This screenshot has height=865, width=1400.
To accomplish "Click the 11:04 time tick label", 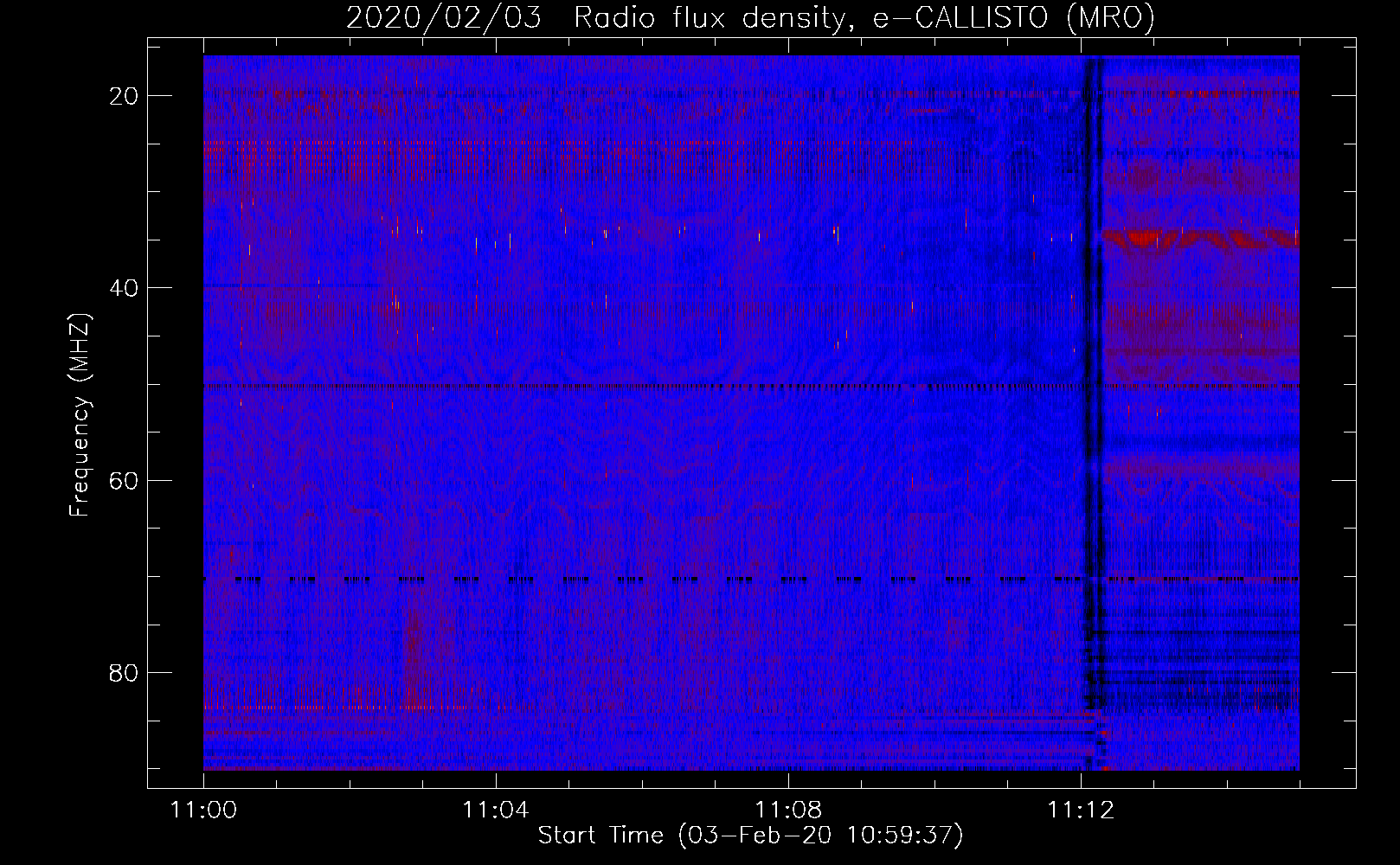I will [495, 811].
